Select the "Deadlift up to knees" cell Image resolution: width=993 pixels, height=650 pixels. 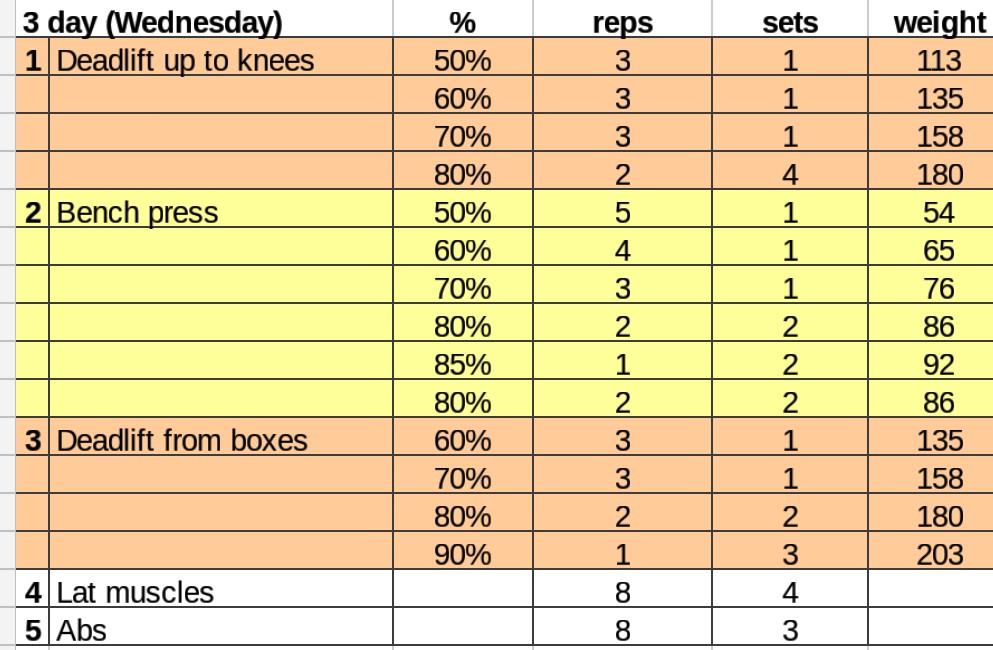click(186, 61)
